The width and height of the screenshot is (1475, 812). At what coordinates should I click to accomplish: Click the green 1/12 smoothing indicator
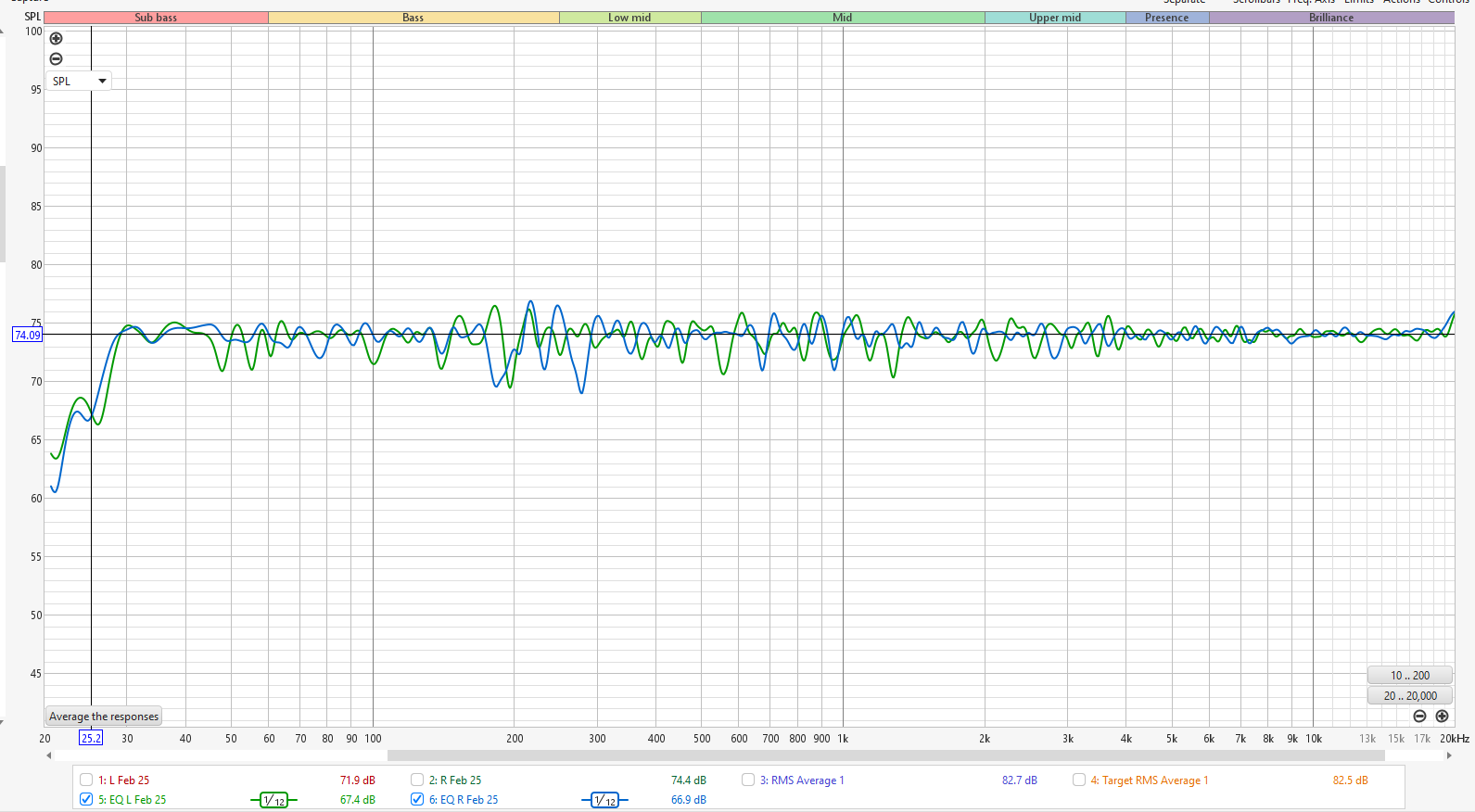pos(273,800)
